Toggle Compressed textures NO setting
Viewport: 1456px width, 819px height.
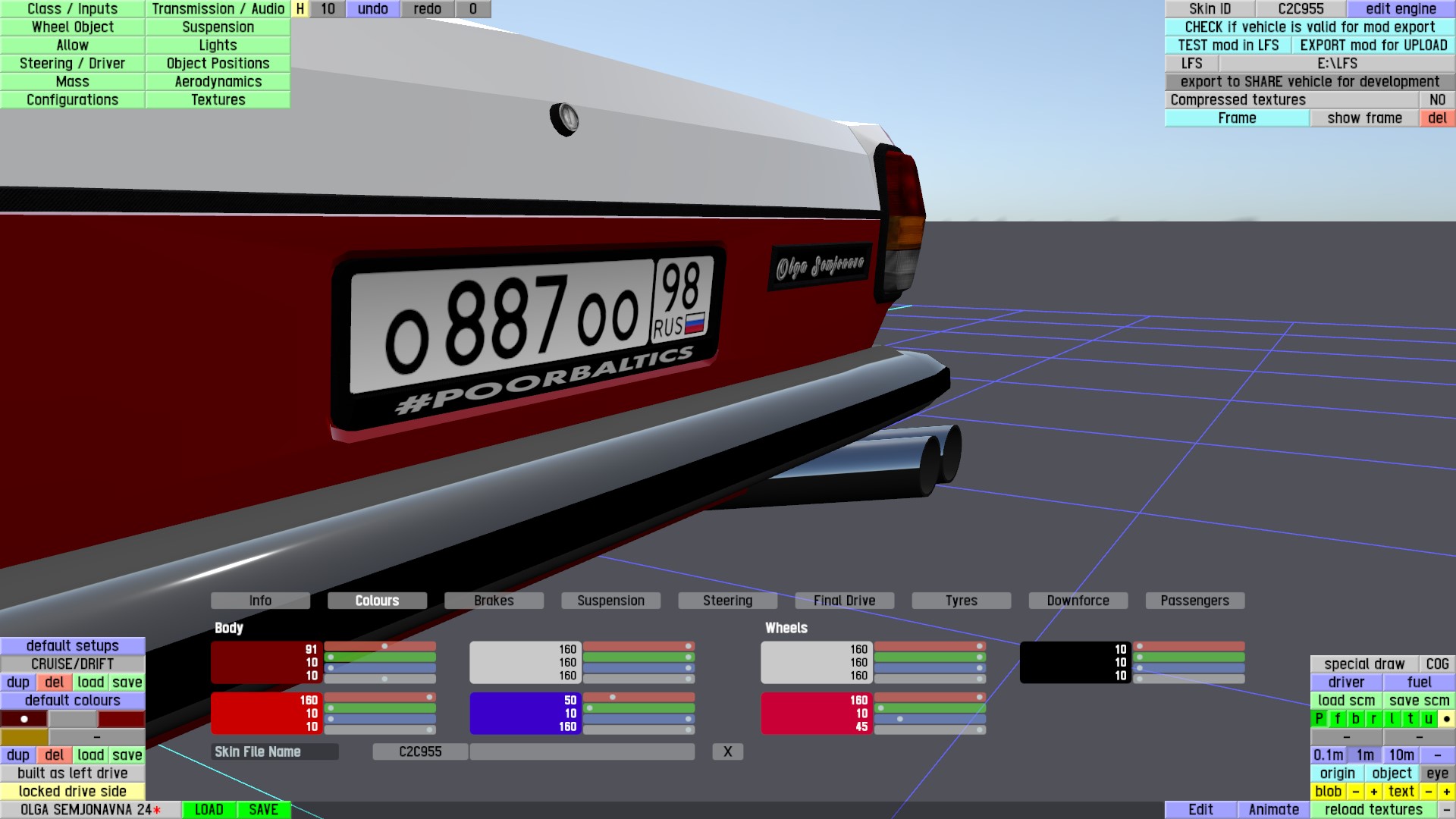[x=1437, y=99]
